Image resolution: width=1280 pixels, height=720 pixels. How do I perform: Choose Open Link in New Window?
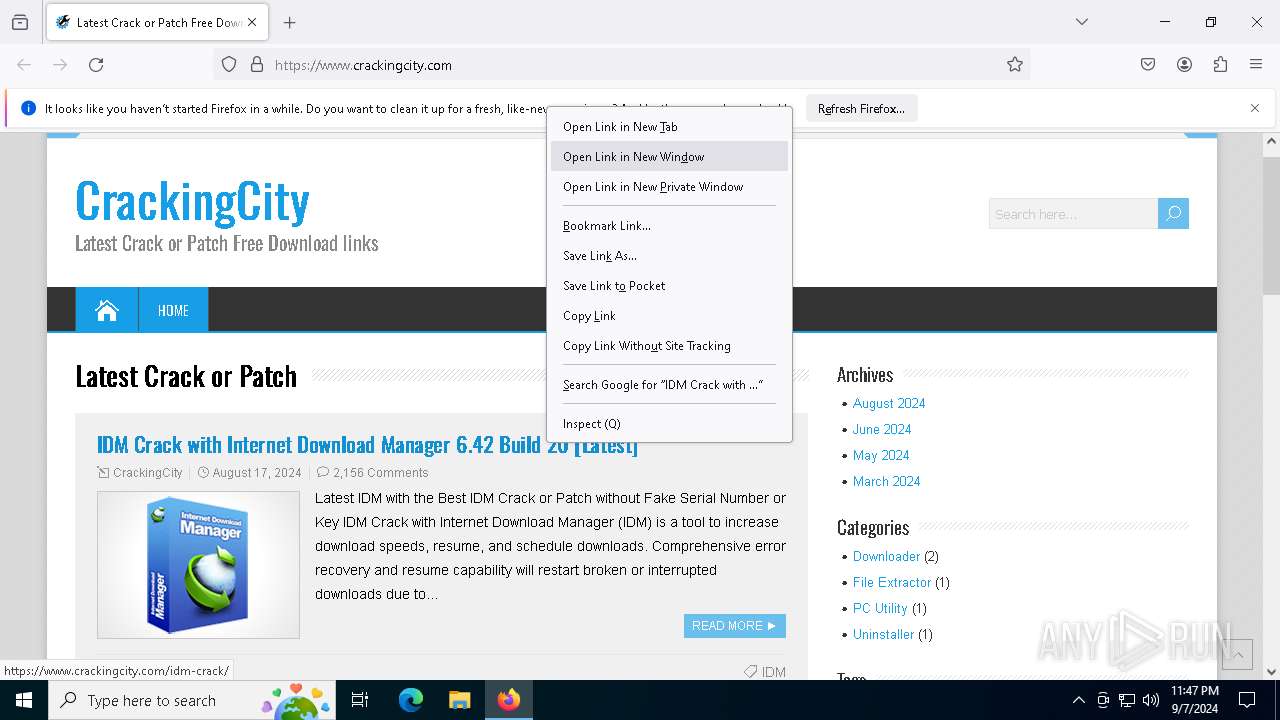669,157
